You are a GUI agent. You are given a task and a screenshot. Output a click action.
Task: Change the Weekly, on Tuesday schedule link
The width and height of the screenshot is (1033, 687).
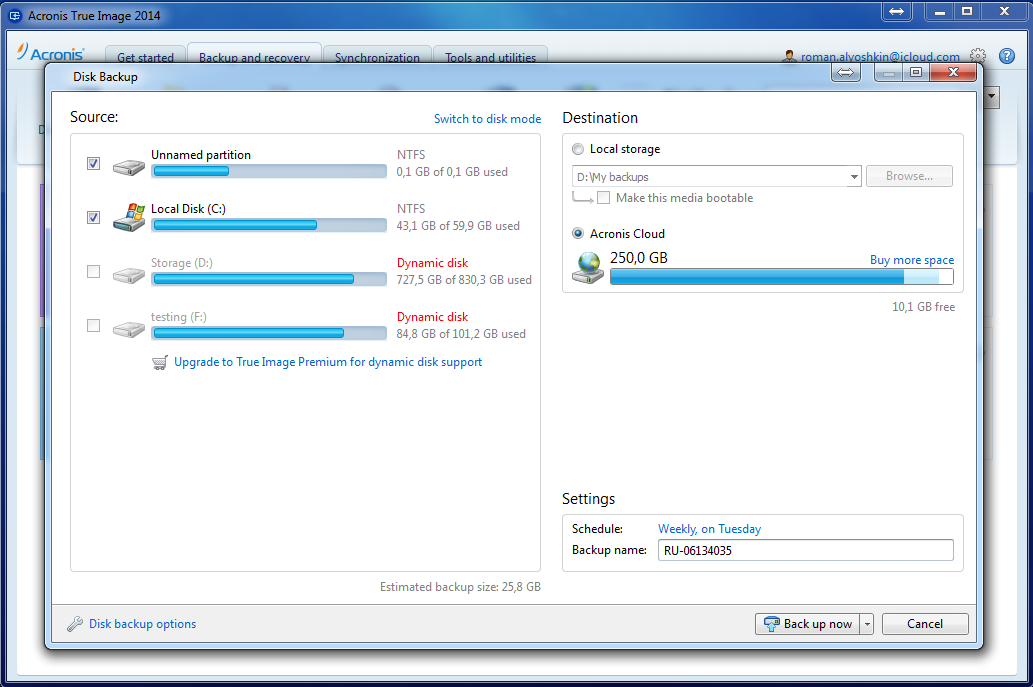(x=710, y=529)
